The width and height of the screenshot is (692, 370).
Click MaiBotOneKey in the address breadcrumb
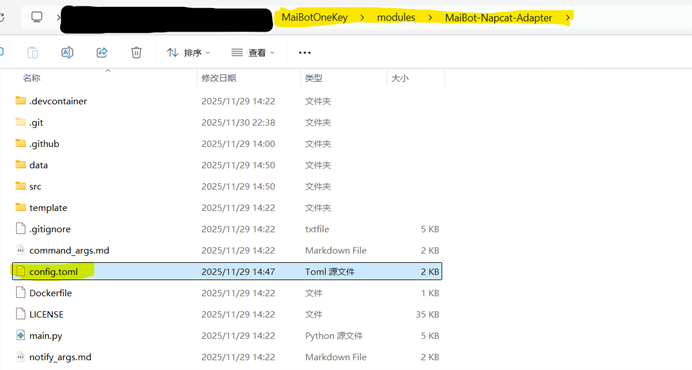tap(315, 17)
